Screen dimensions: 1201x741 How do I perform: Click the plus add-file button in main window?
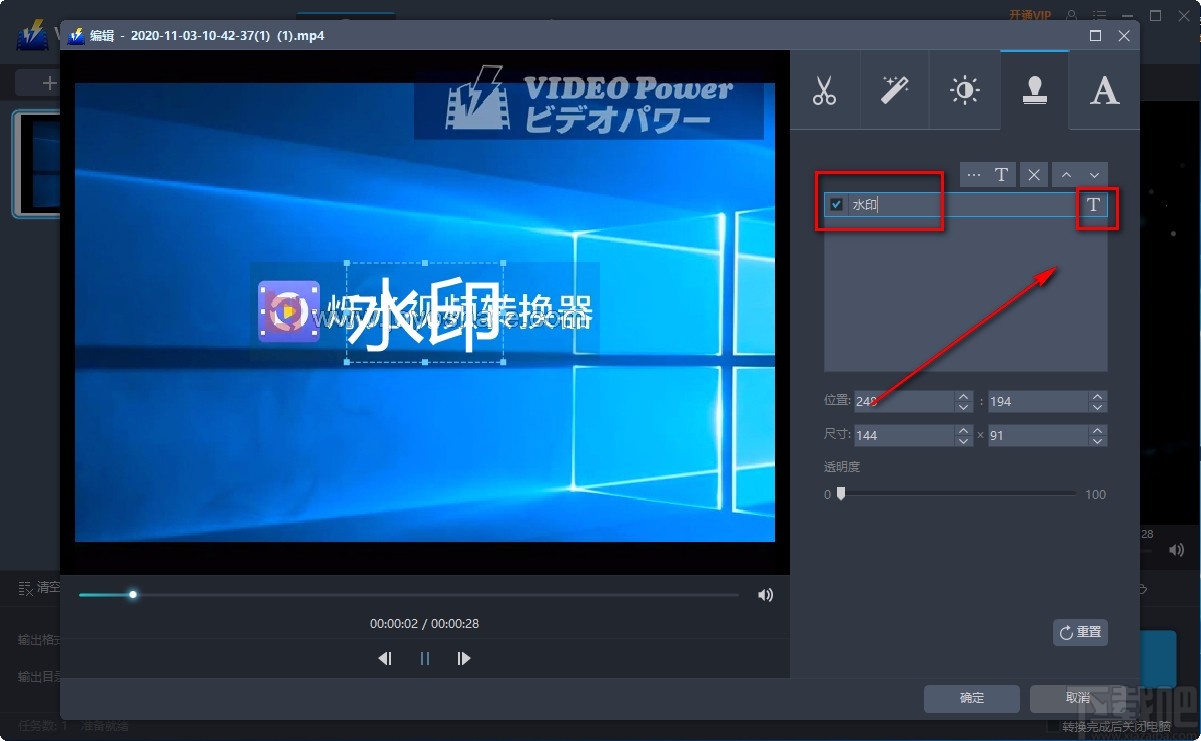[49, 82]
